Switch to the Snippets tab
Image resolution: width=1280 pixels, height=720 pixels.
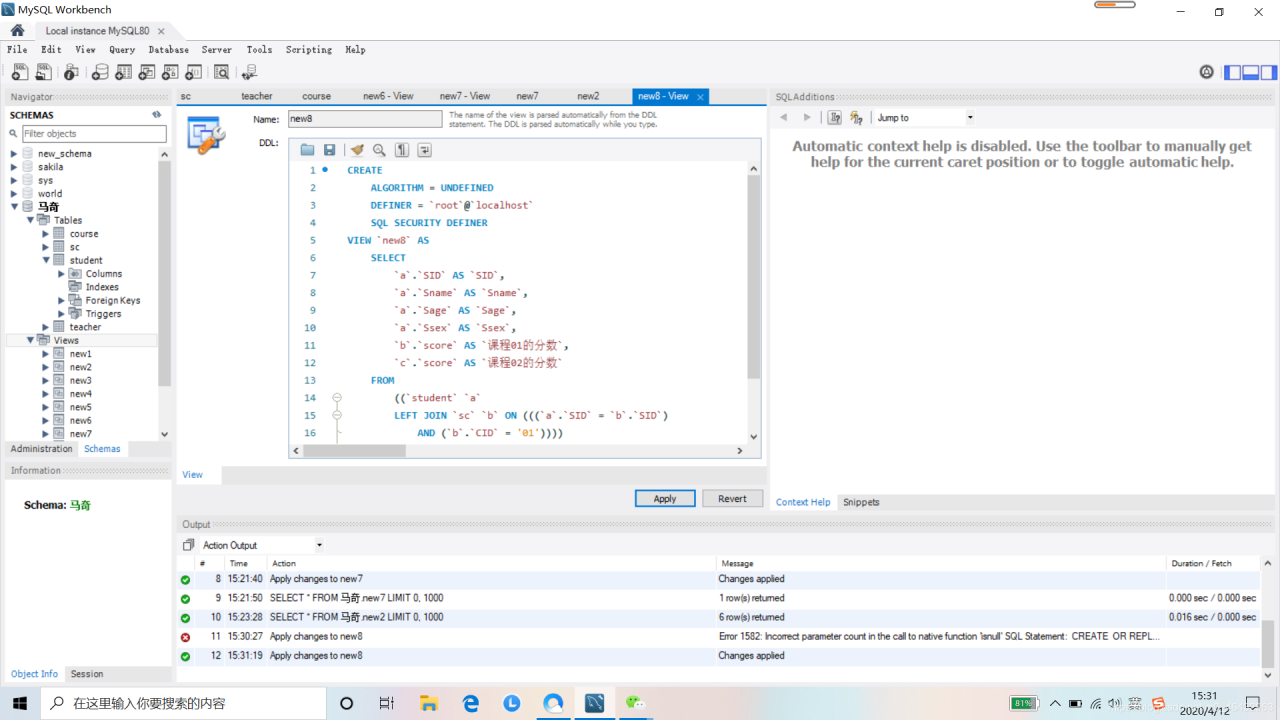click(x=861, y=502)
